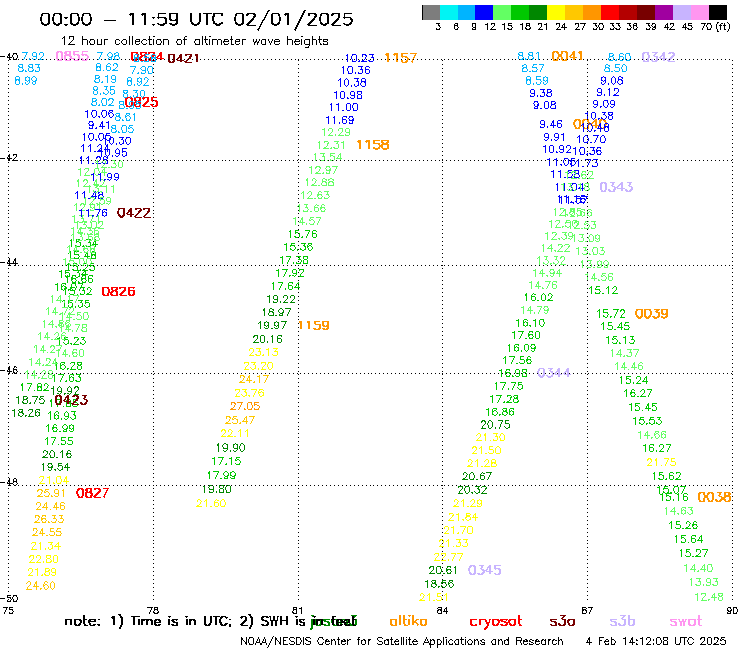Screen dimensions: 740x650
Task: Click the 84 longitude axis label
Action: pos(442,610)
